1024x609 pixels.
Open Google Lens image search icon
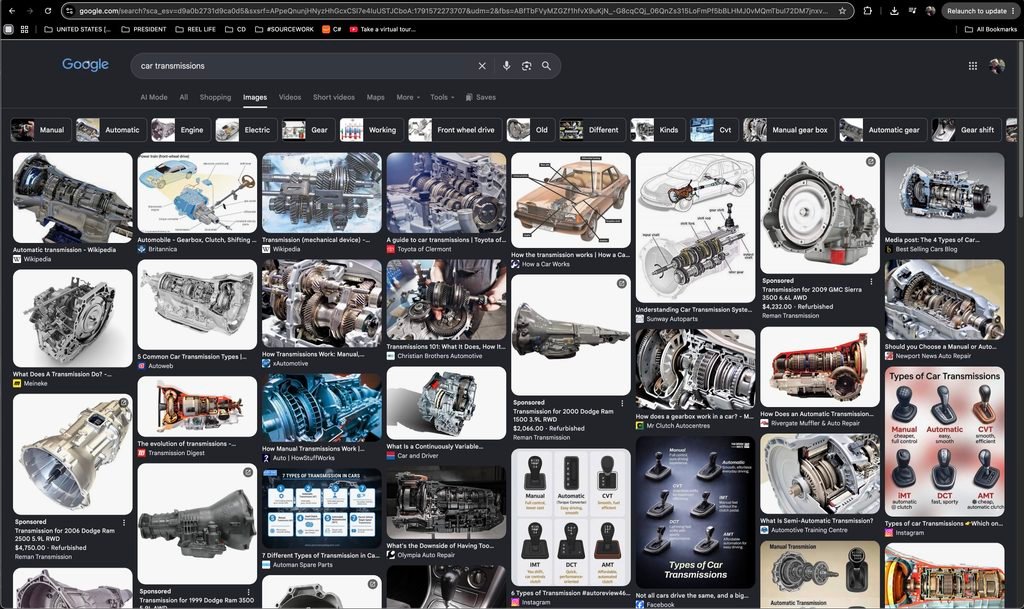click(526, 66)
